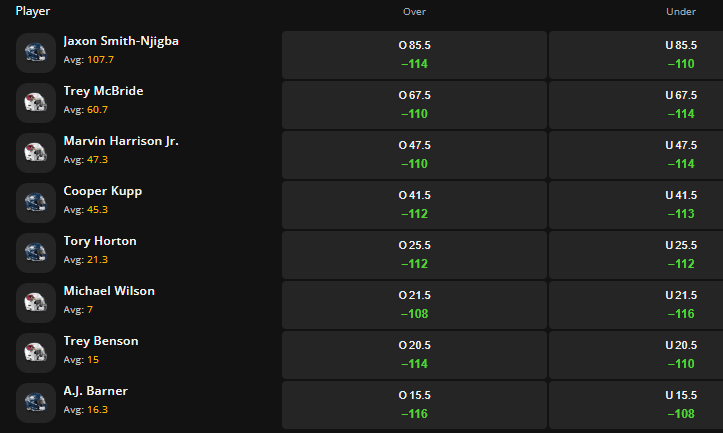
Task: Select Over 85.5 for Jaxon Smith-Njigba
Action: click(414, 55)
